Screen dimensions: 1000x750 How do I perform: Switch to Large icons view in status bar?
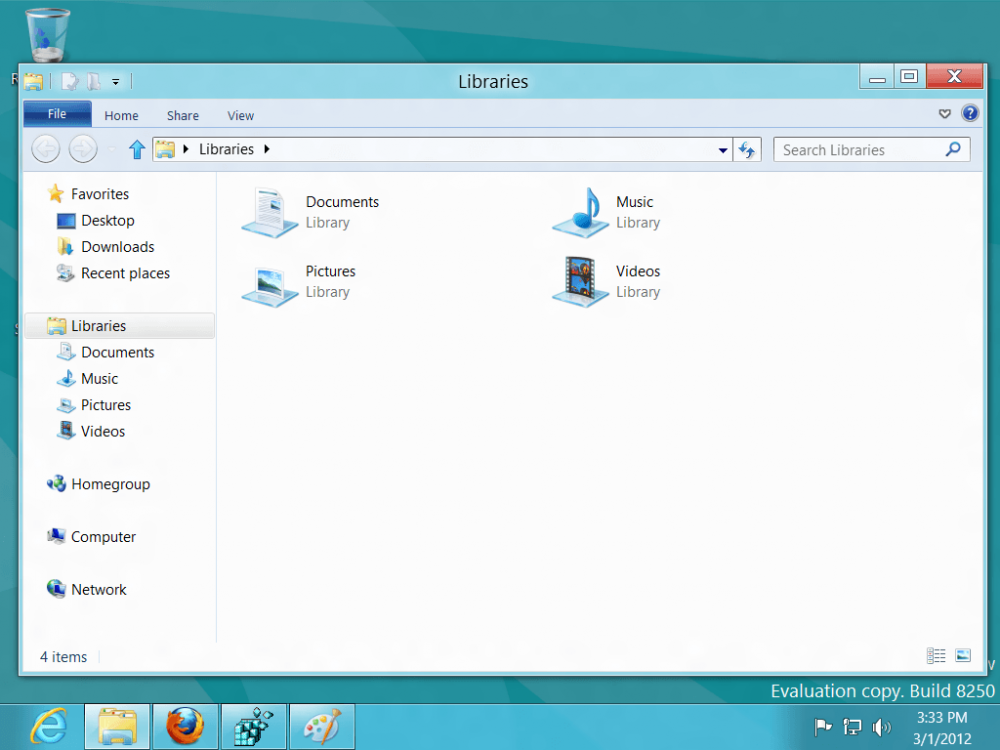tap(963, 655)
